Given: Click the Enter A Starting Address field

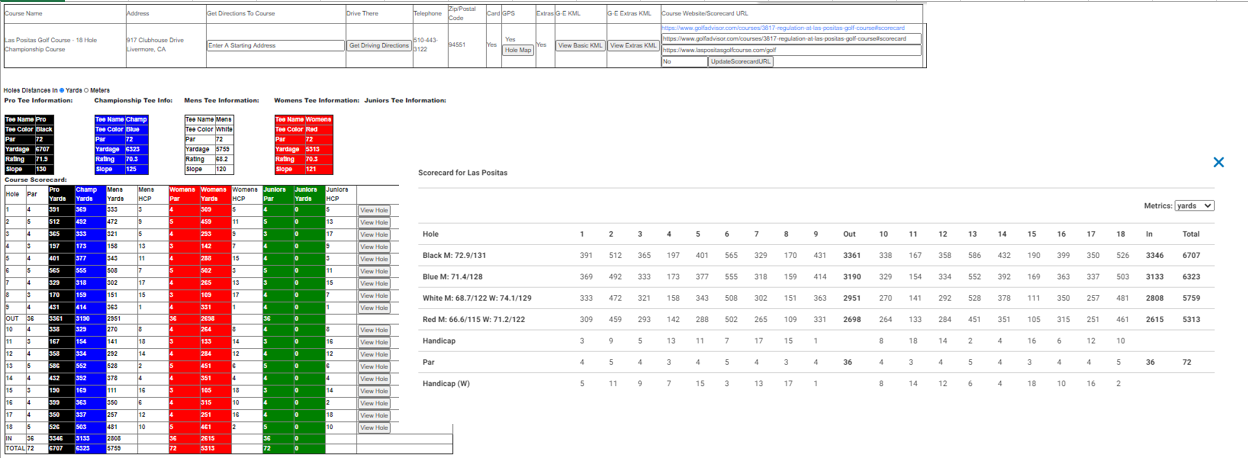Looking at the screenshot, I should [x=274, y=45].
